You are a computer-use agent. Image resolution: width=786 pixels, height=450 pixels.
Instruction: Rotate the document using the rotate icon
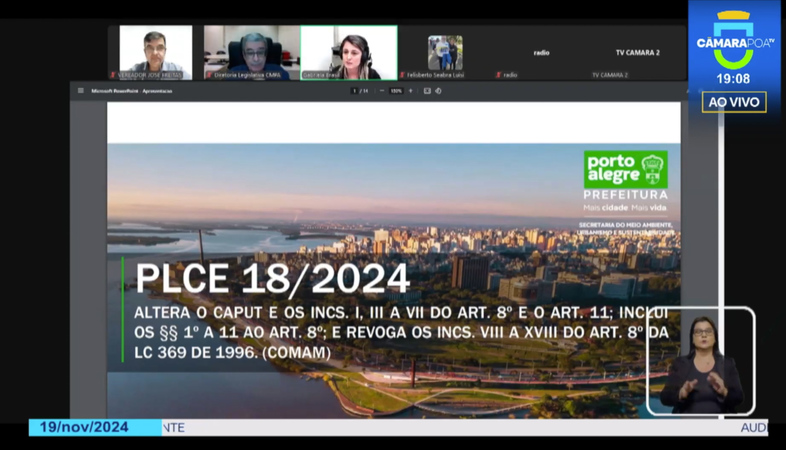(438, 91)
